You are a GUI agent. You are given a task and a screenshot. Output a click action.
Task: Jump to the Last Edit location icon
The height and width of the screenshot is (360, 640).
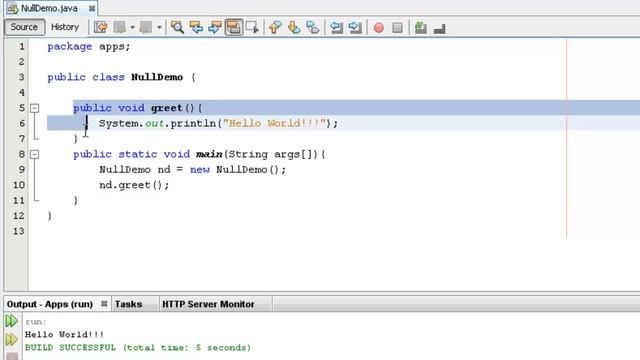point(100,27)
